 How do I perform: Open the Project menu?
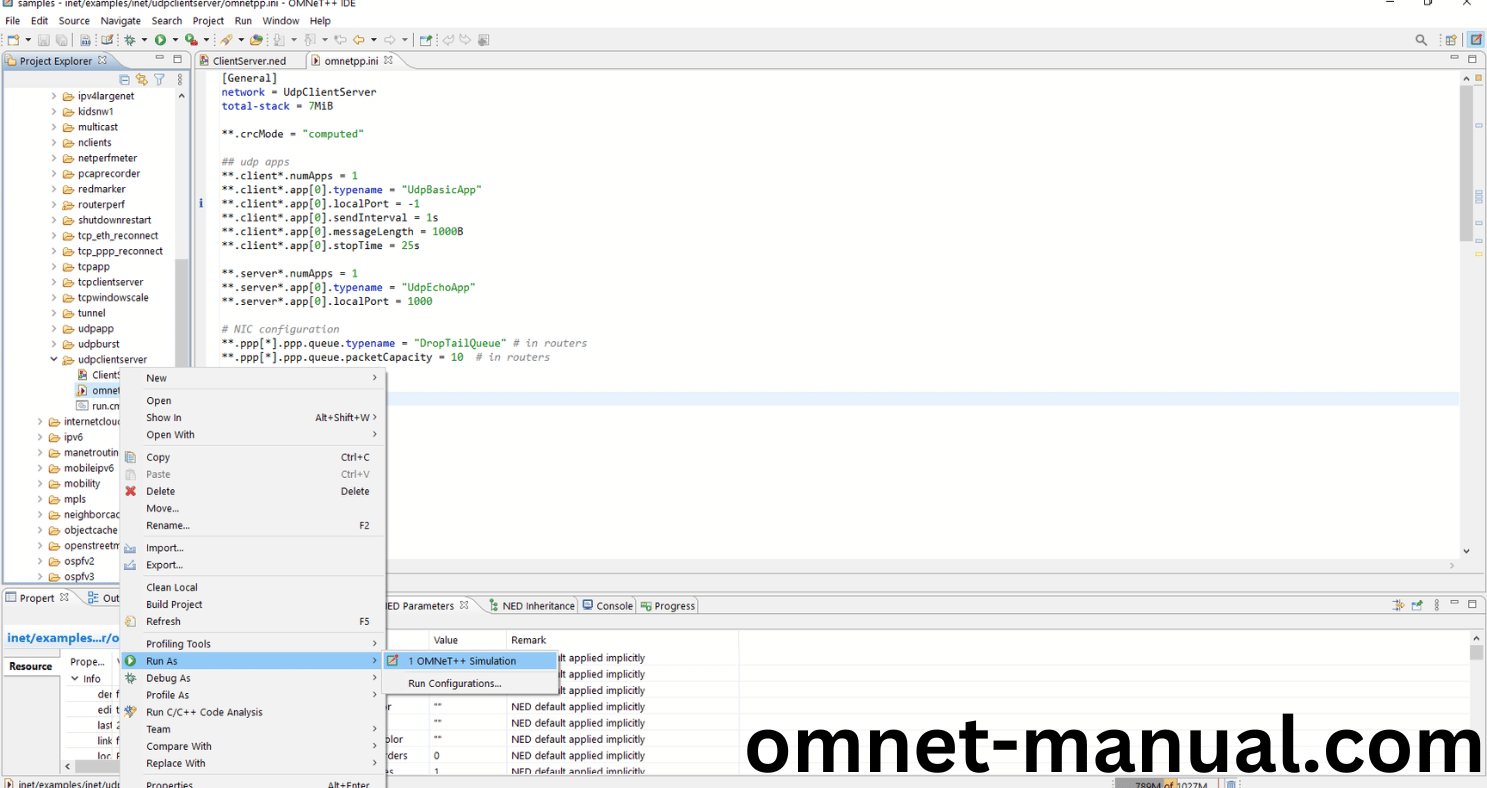pyautogui.click(x=208, y=20)
